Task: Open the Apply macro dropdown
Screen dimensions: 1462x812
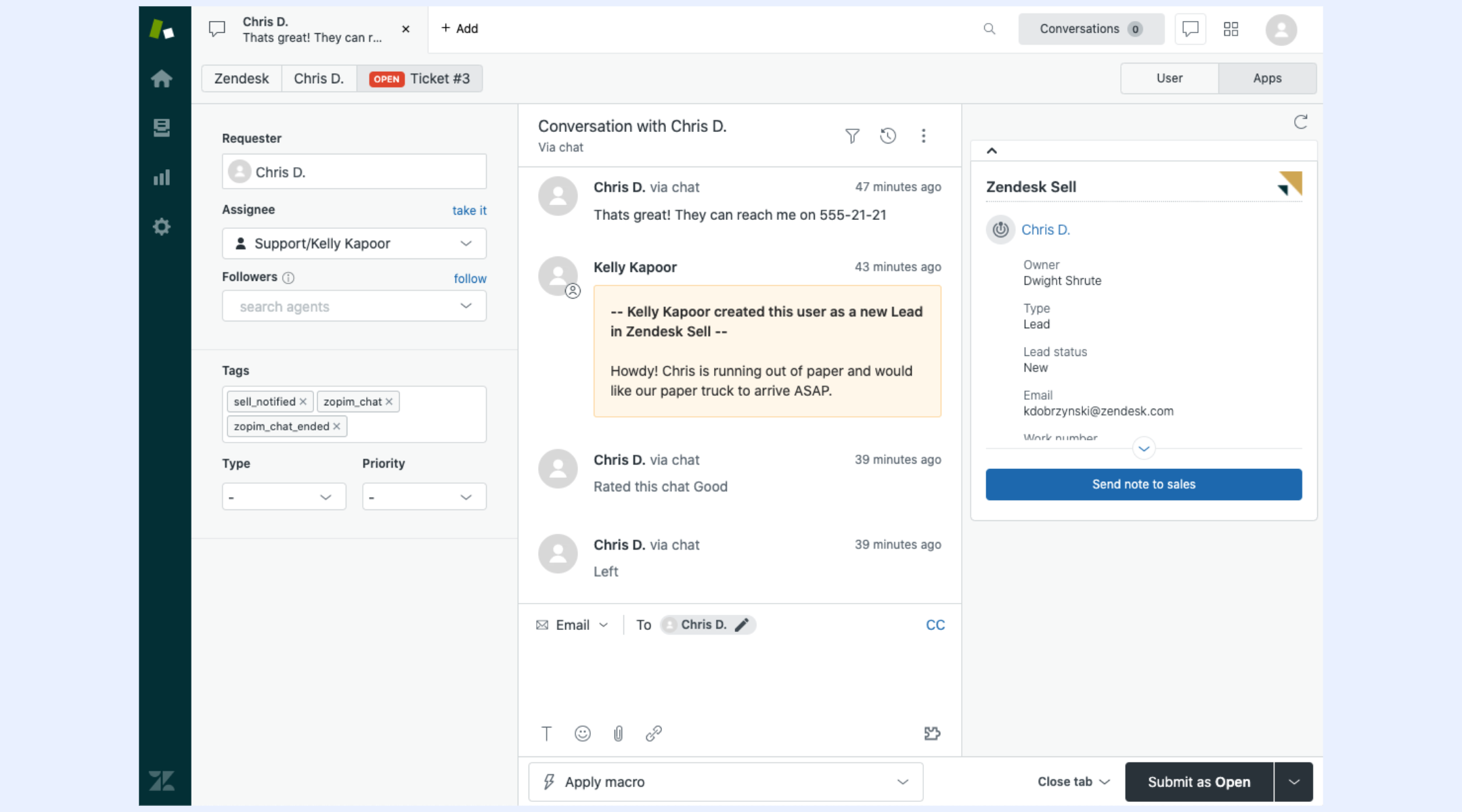Action: click(x=726, y=782)
